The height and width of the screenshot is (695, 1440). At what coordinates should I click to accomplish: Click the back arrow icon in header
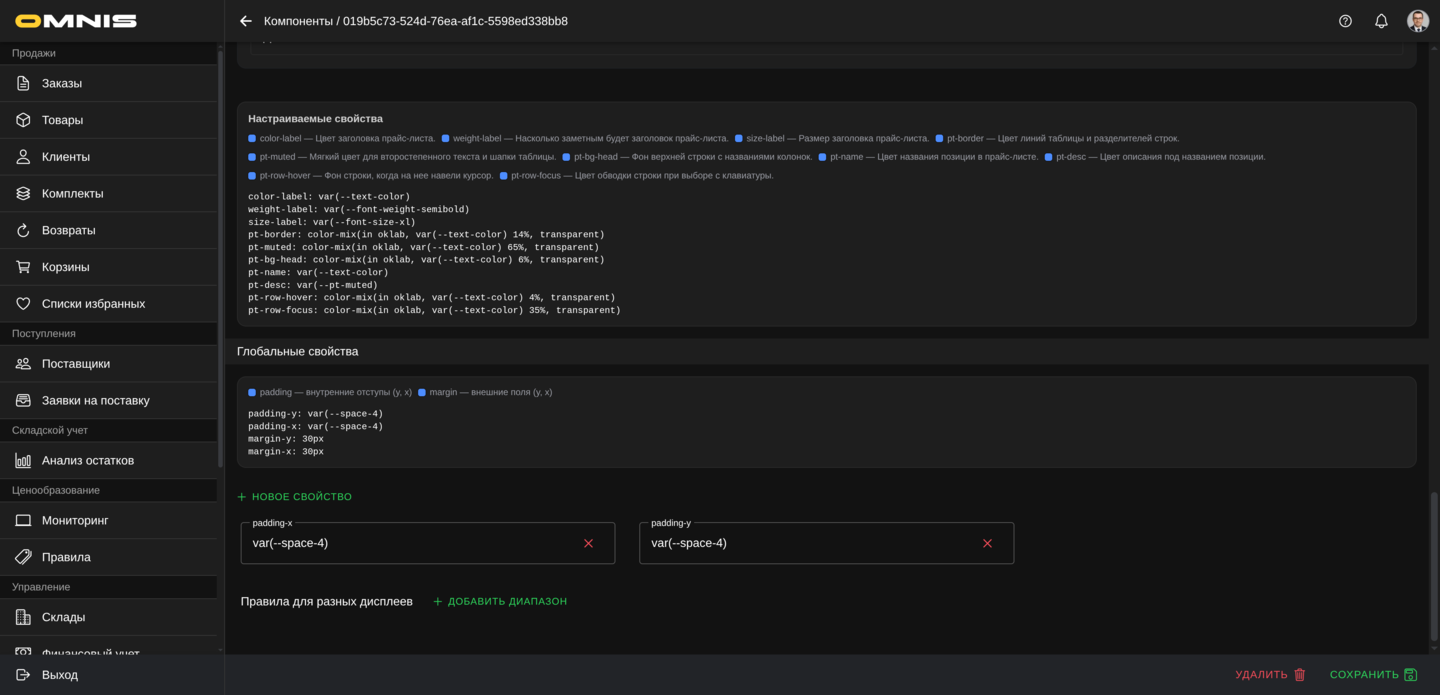(x=246, y=21)
